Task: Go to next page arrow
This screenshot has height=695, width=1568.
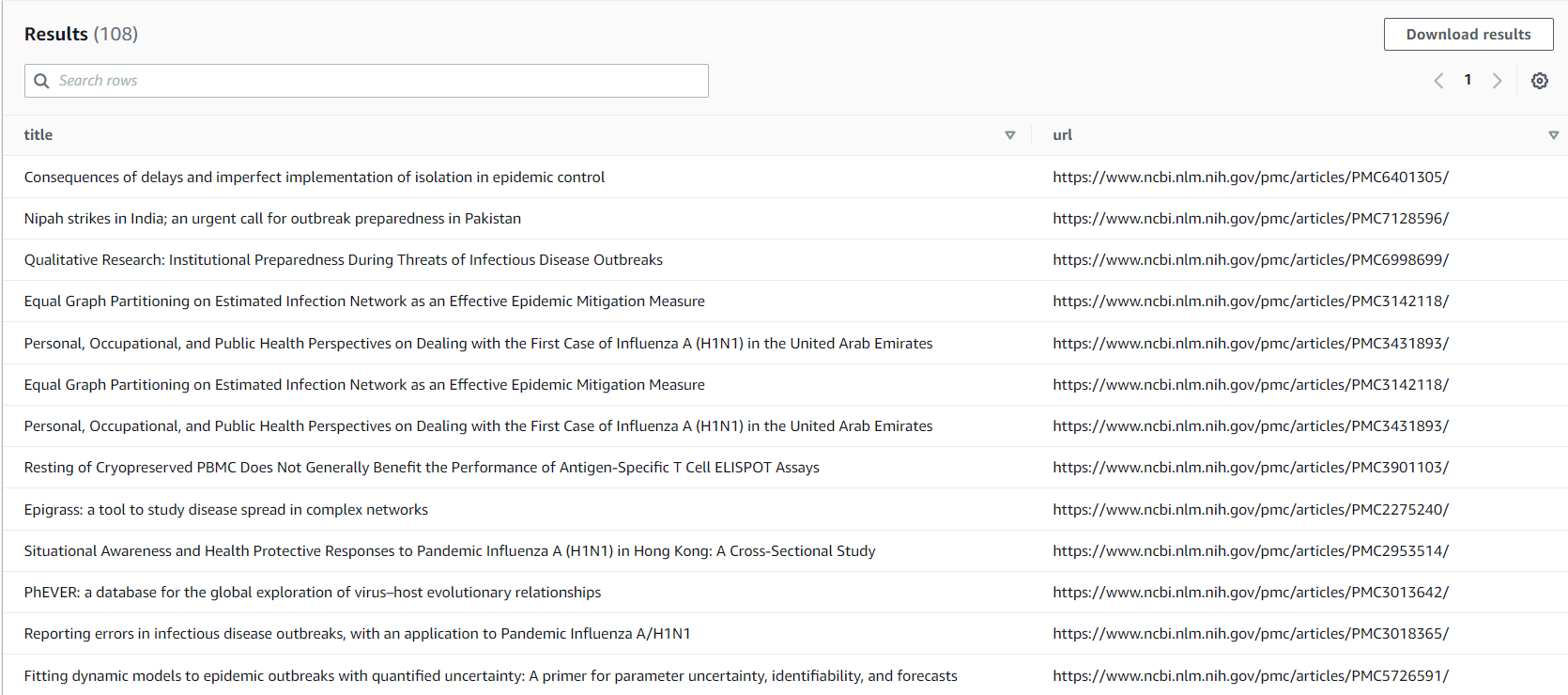Action: click(x=1498, y=81)
